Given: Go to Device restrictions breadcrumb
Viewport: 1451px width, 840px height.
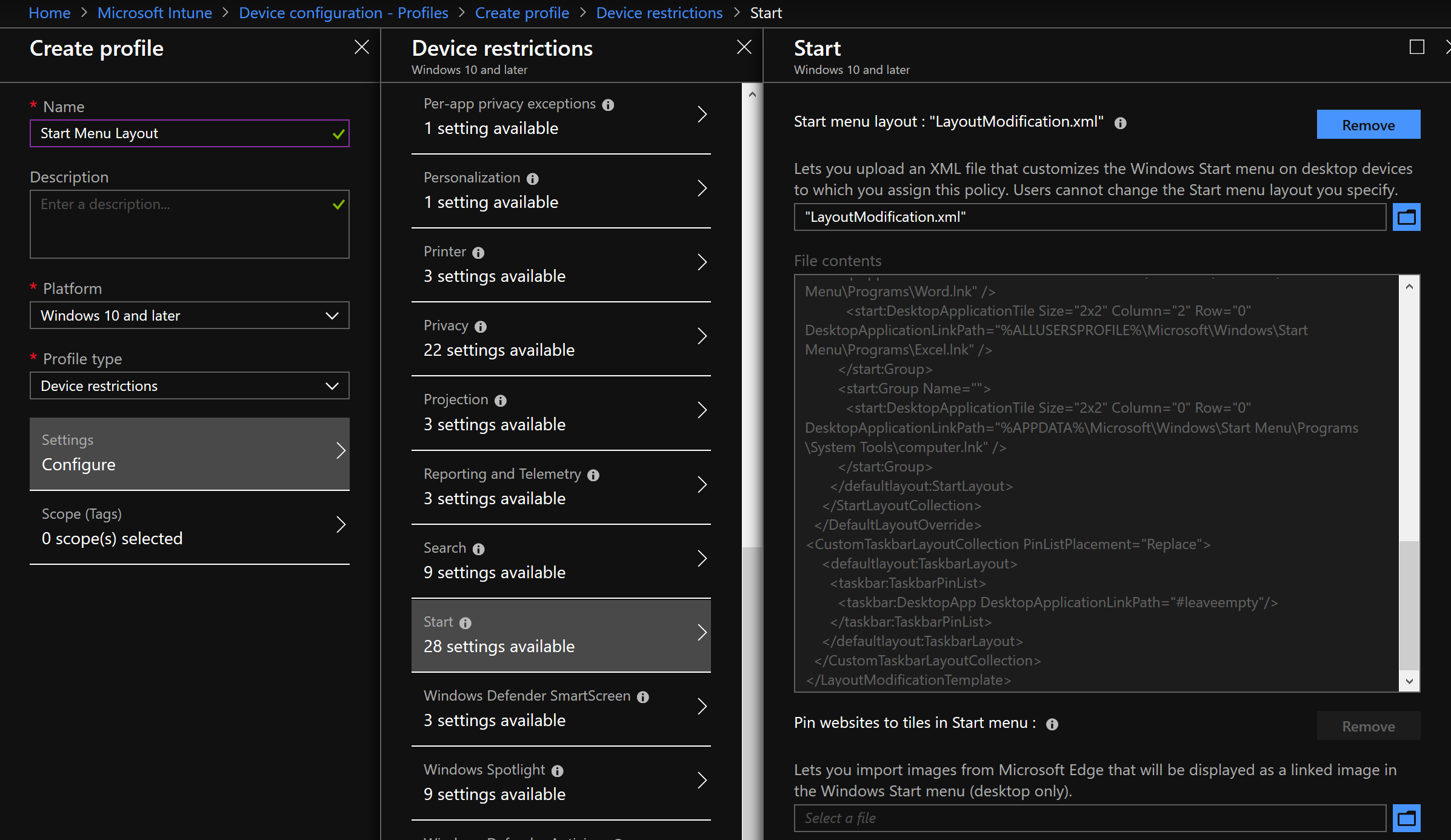Looking at the screenshot, I should (659, 13).
